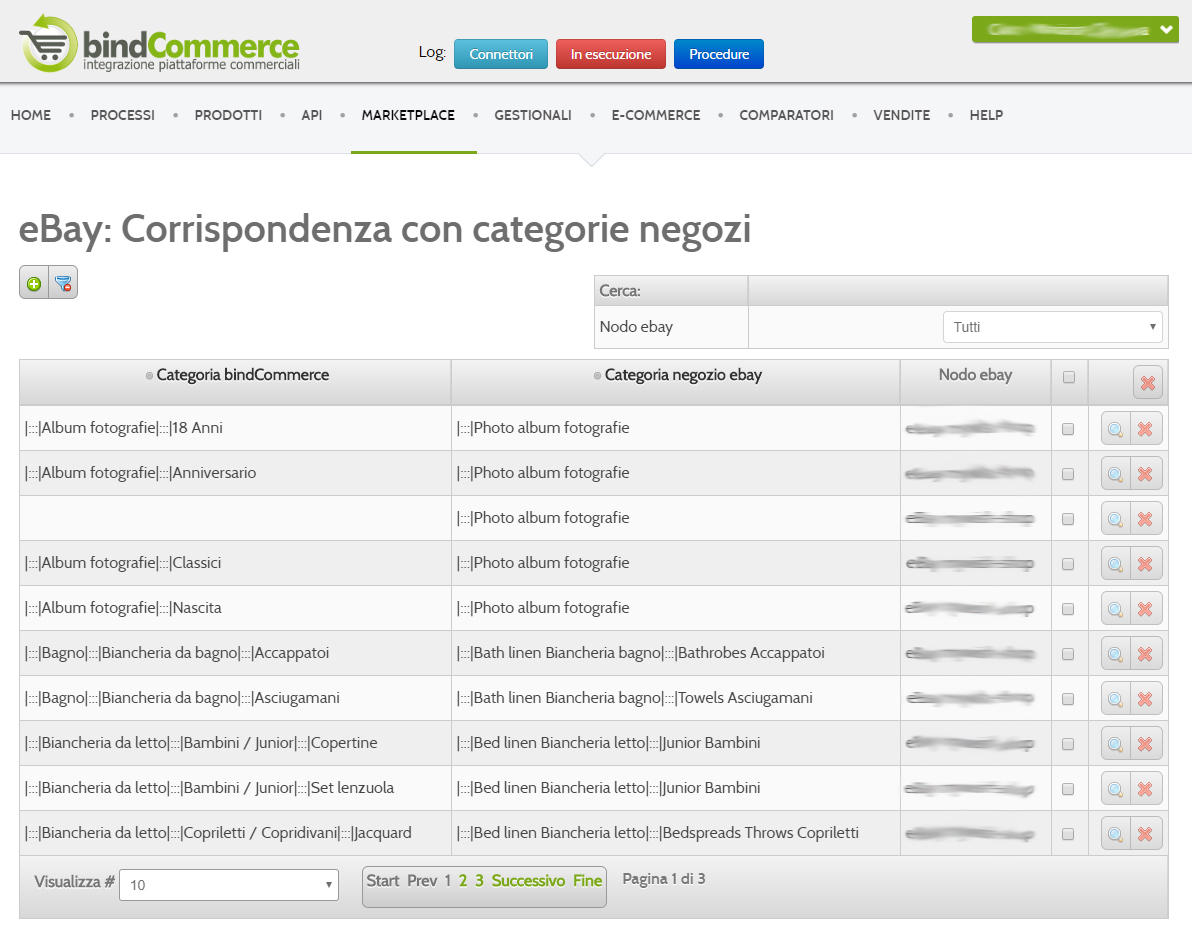Delete the 18 Anni row
This screenshot has width=1192, height=948.
1146,429
